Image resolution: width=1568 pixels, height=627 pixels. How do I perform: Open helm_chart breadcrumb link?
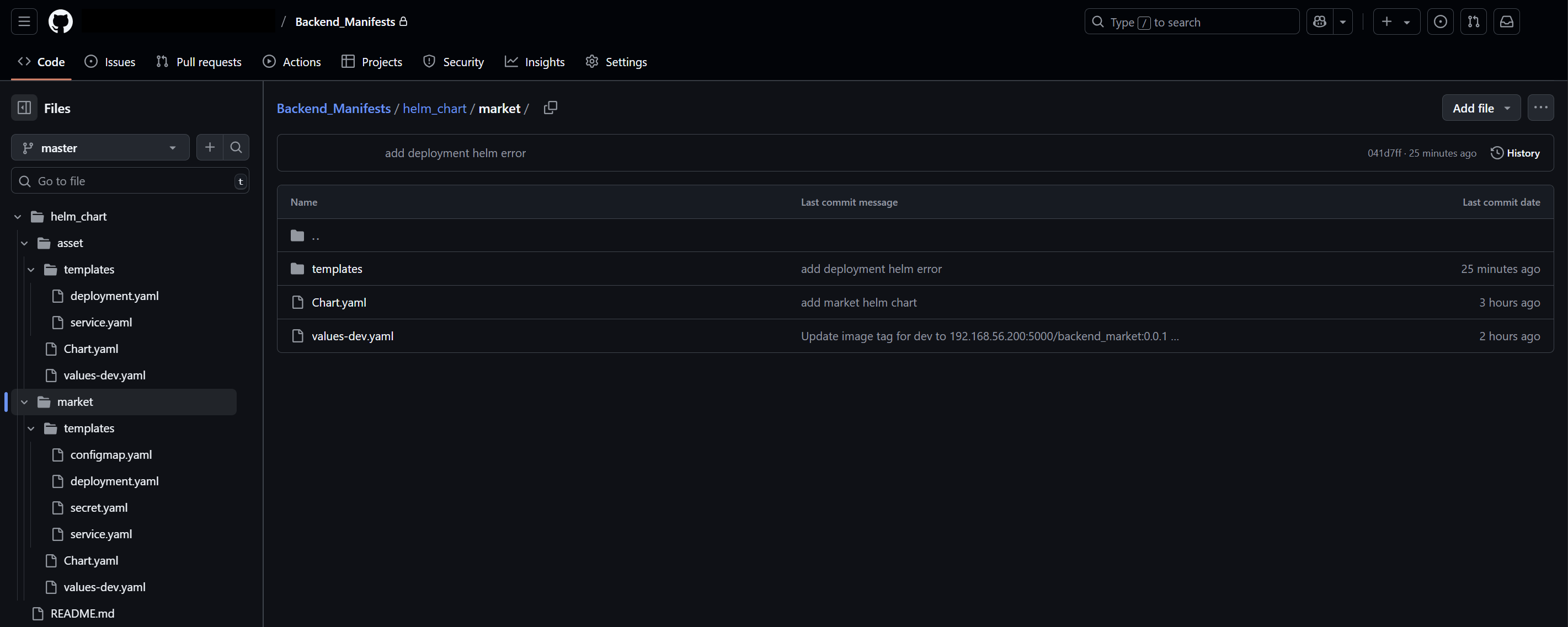435,108
